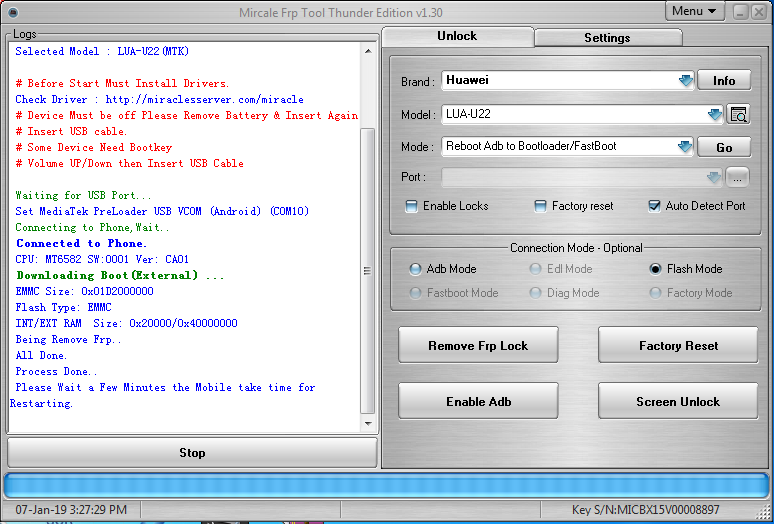Click the Huawei brand combo box
Image resolution: width=774 pixels, height=524 pixels.
click(567, 80)
